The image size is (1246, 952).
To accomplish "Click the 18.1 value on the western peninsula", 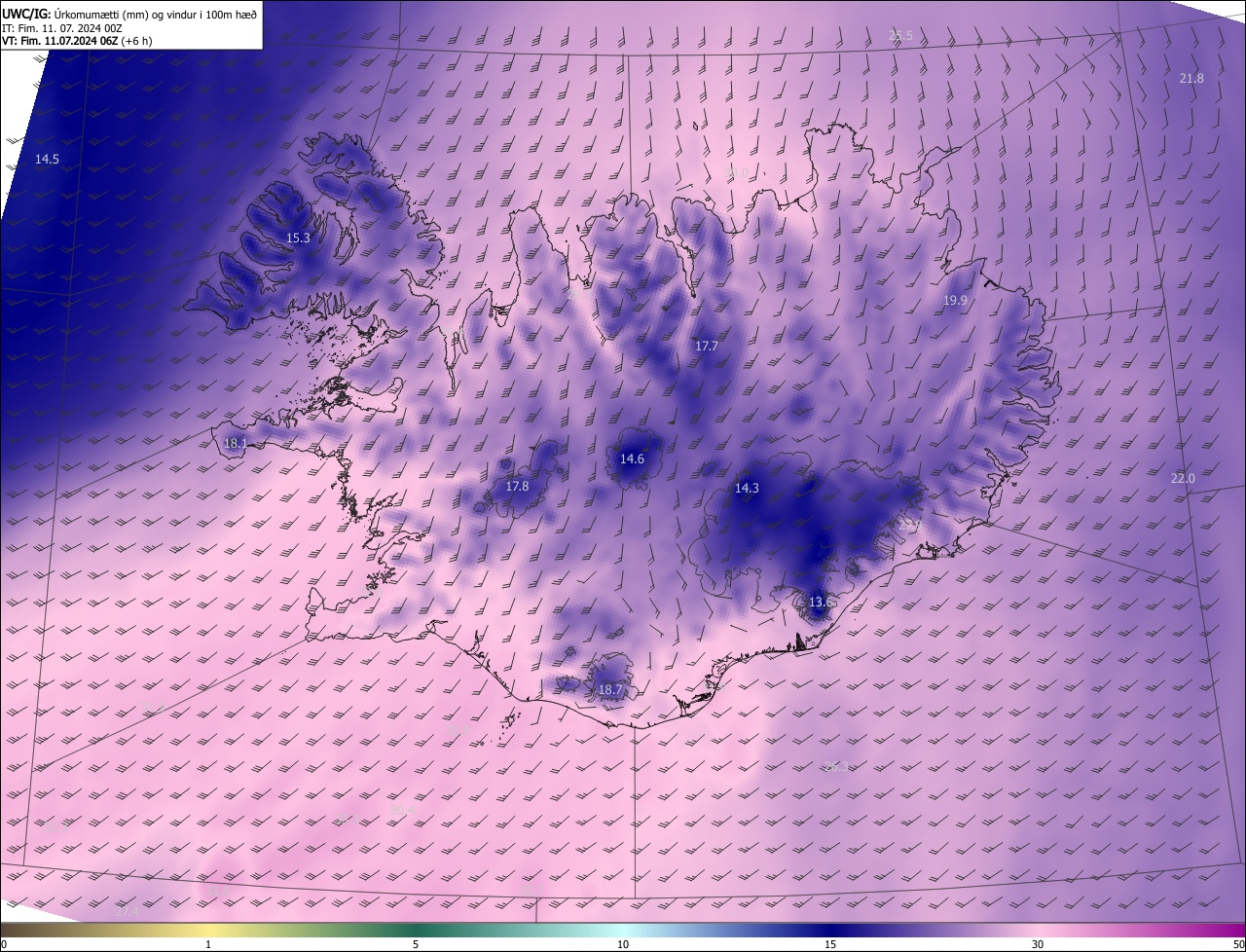I will click(x=236, y=443).
